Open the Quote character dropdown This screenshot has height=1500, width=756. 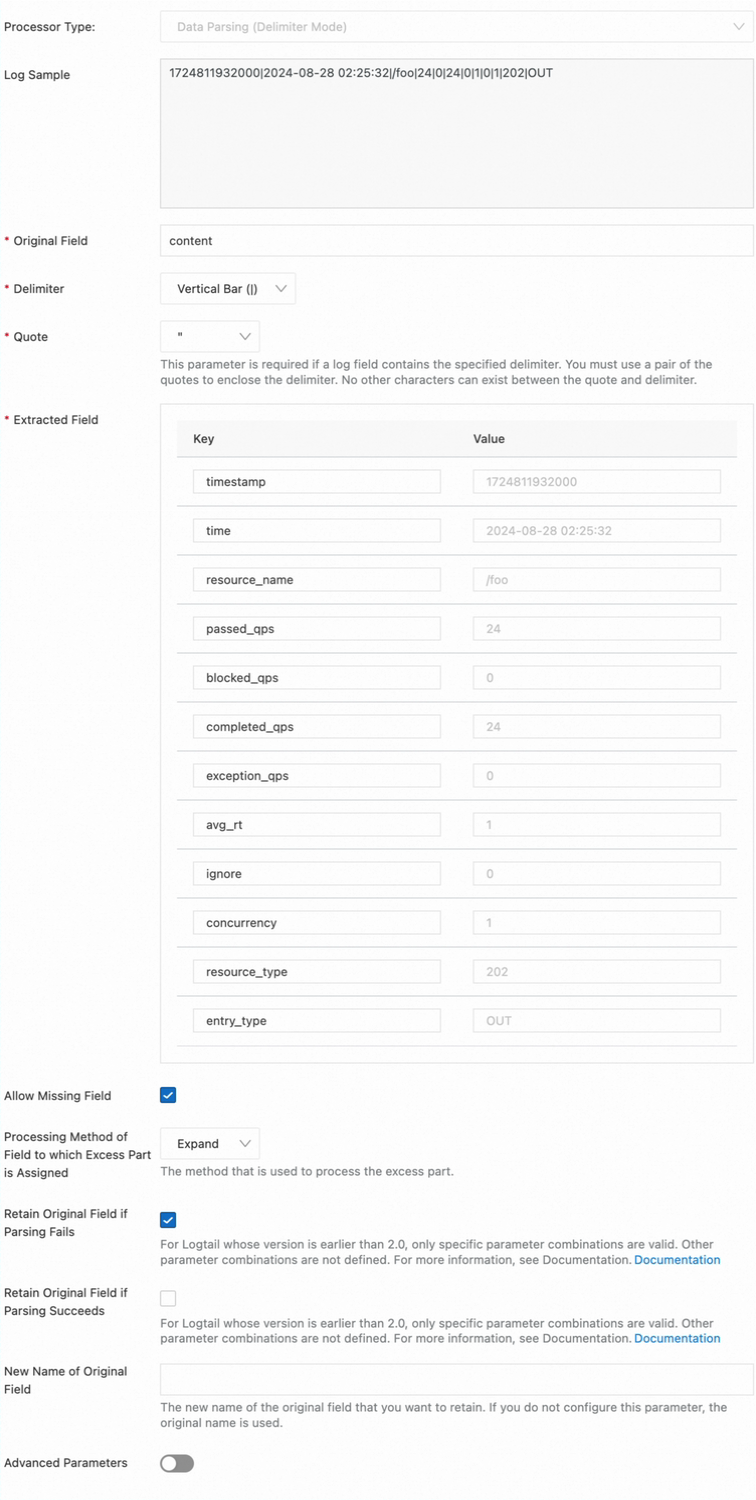pyautogui.click(x=210, y=337)
